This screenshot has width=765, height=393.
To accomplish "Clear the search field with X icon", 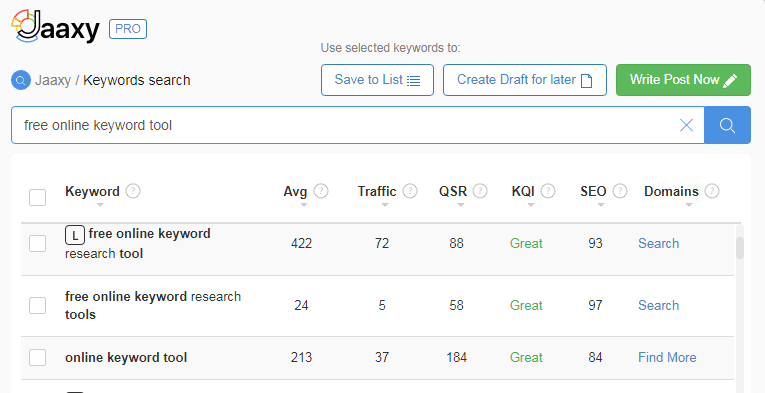I will 686,125.
